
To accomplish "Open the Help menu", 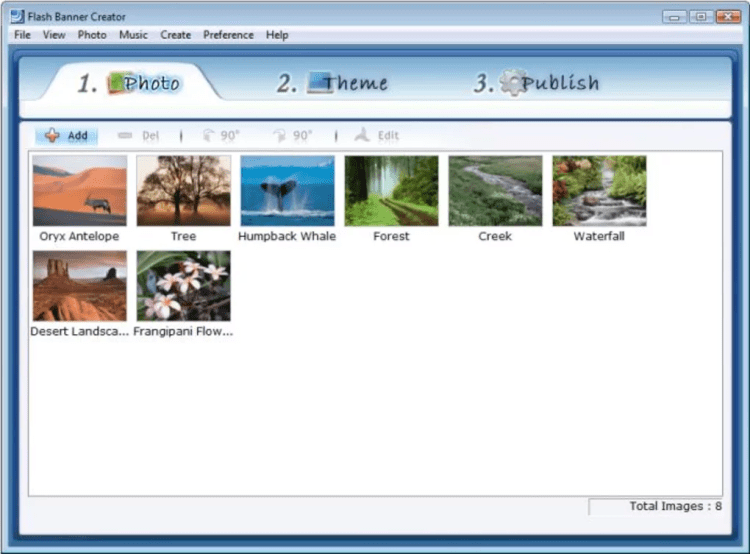I will click(x=277, y=35).
